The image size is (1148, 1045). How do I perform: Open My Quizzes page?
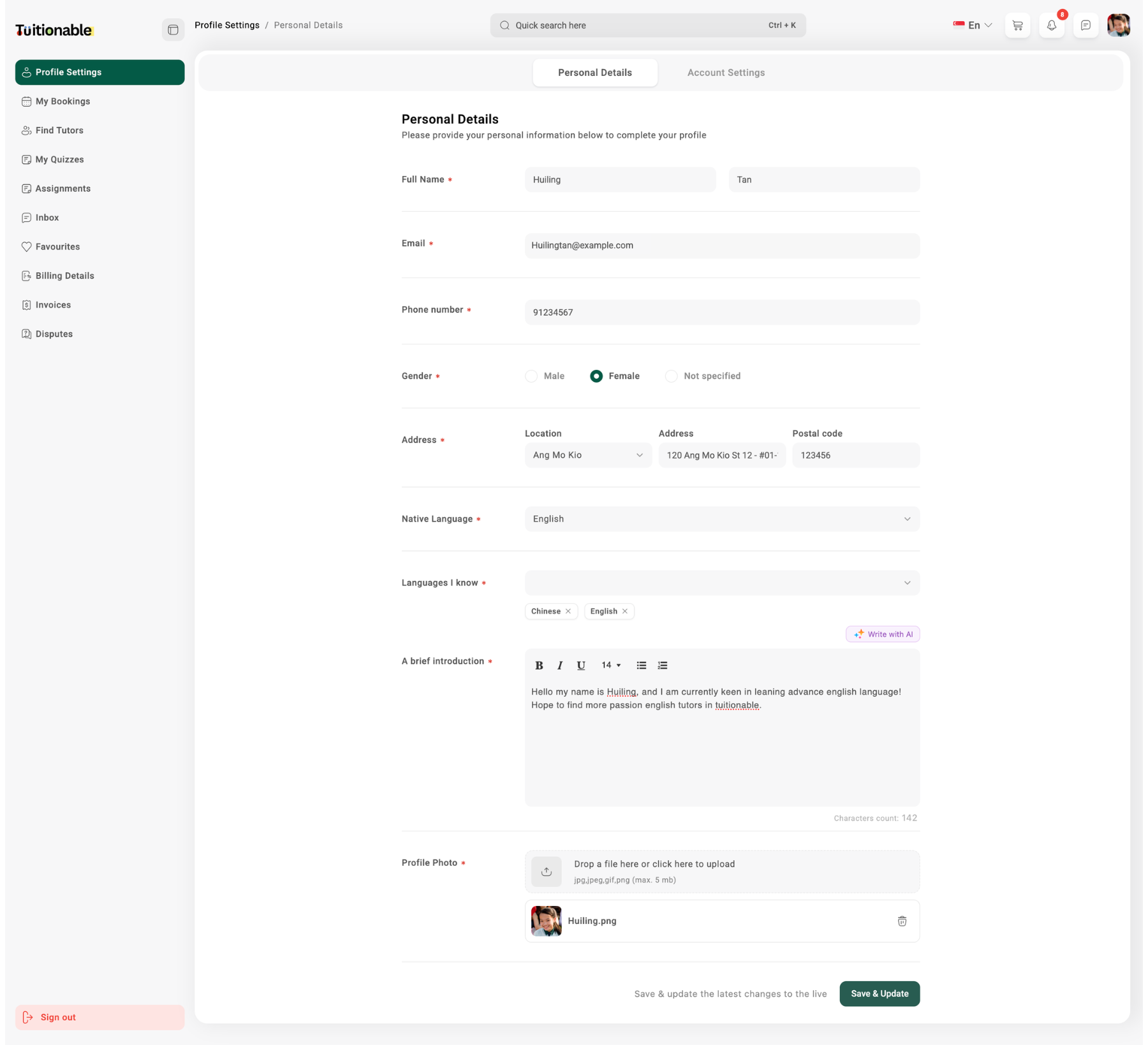tap(100, 159)
